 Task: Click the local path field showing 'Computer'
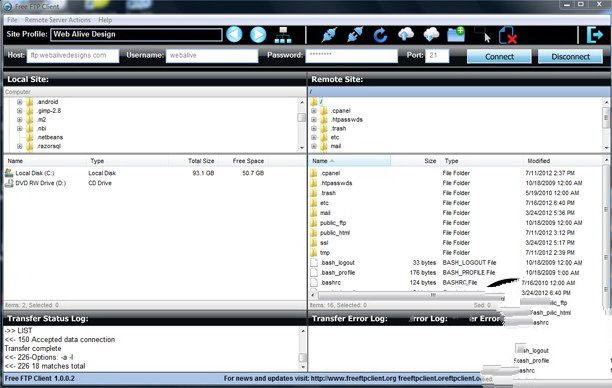tap(155, 92)
